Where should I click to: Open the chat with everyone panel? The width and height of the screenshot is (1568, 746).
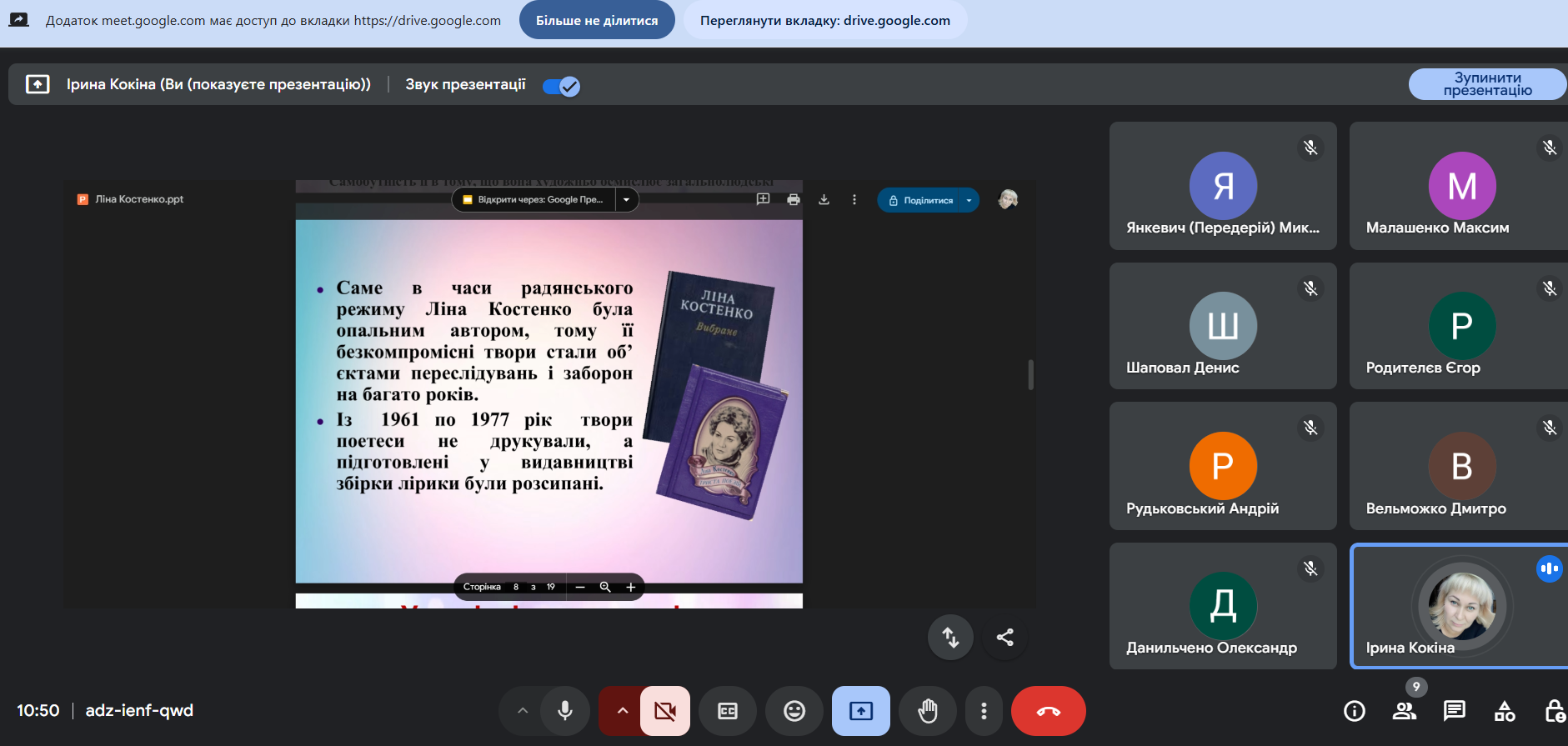coord(1454,711)
